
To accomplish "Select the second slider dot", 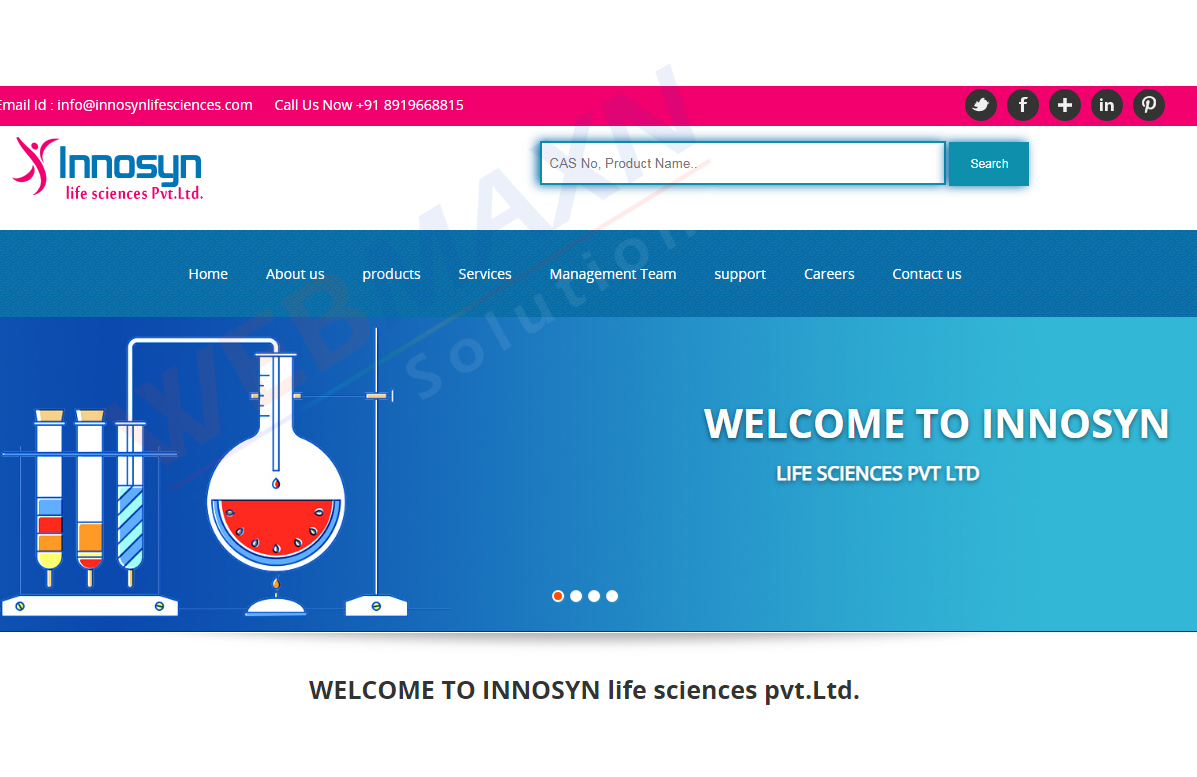I will (576, 596).
